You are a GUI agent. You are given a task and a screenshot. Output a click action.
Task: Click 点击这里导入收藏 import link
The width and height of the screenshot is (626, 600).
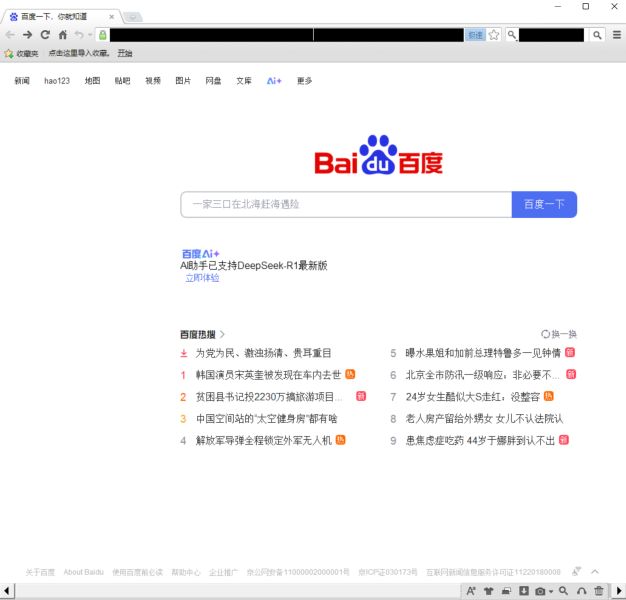(x=79, y=53)
